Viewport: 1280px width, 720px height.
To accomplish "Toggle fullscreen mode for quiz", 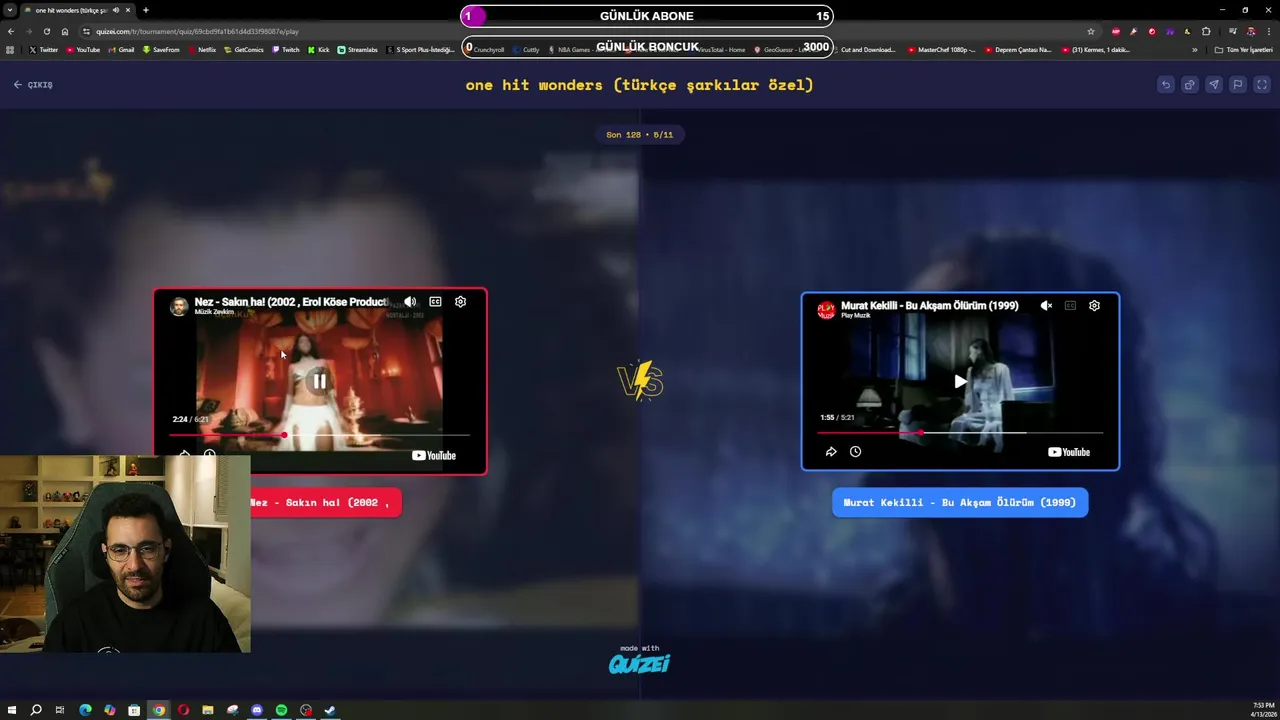I will 1262,85.
